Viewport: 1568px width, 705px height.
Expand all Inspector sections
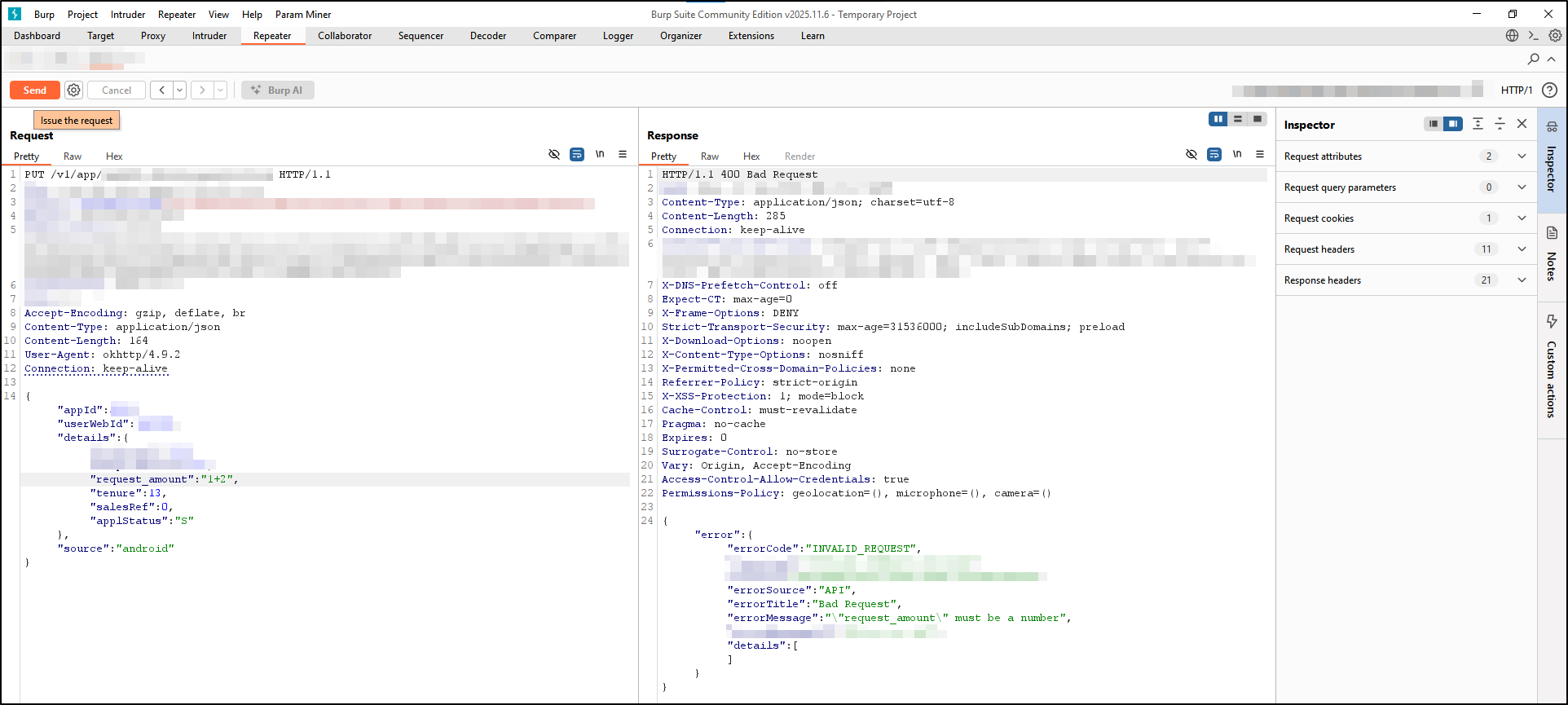[x=1478, y=124]
